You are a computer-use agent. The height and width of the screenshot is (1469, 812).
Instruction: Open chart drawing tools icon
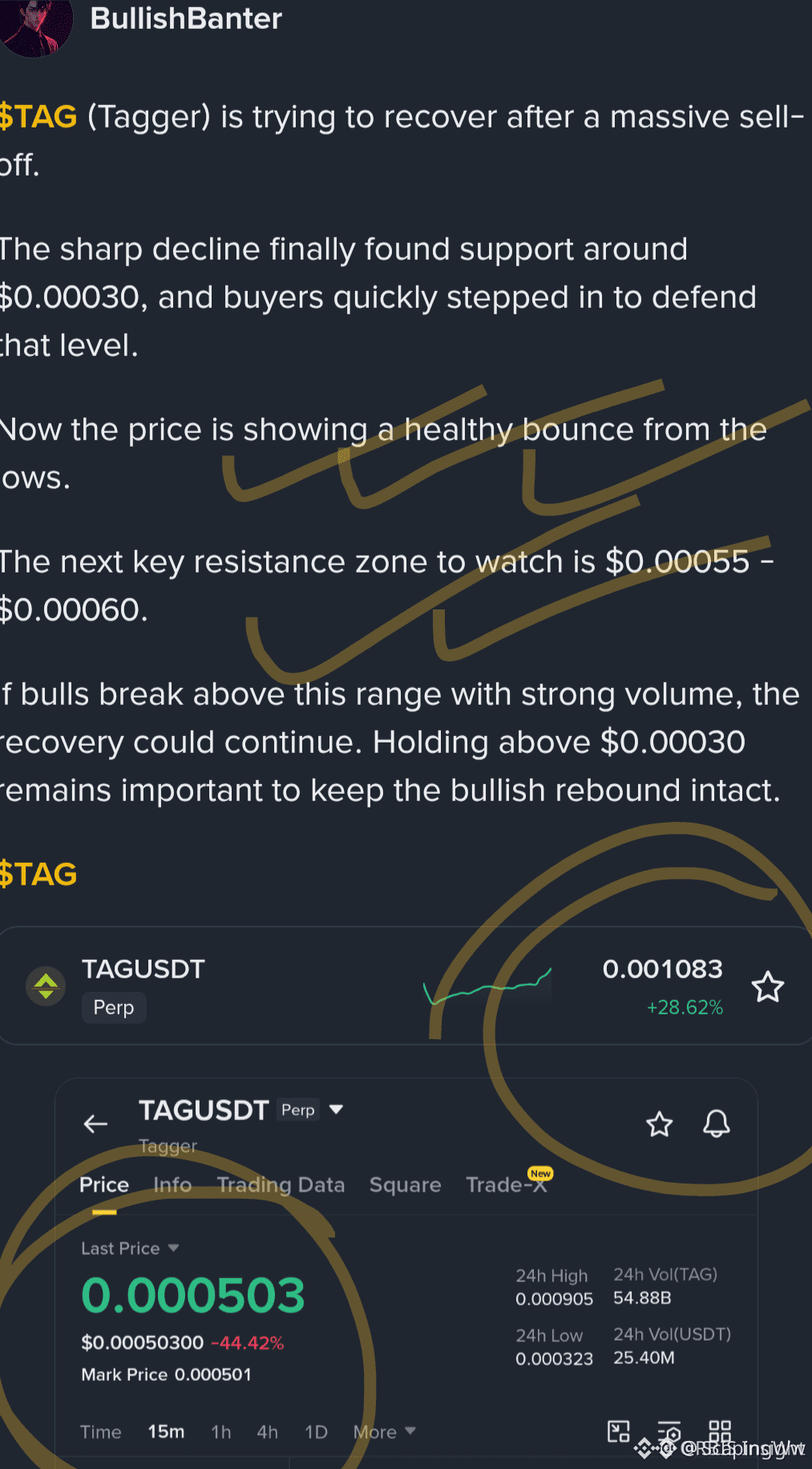[618, 1431]
